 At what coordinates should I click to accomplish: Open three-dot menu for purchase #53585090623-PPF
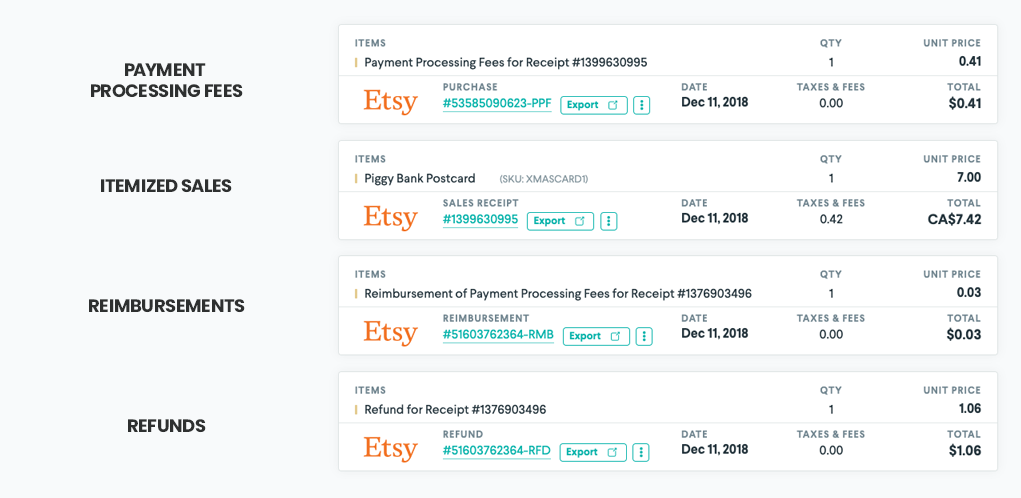click(x=642, y=105)
